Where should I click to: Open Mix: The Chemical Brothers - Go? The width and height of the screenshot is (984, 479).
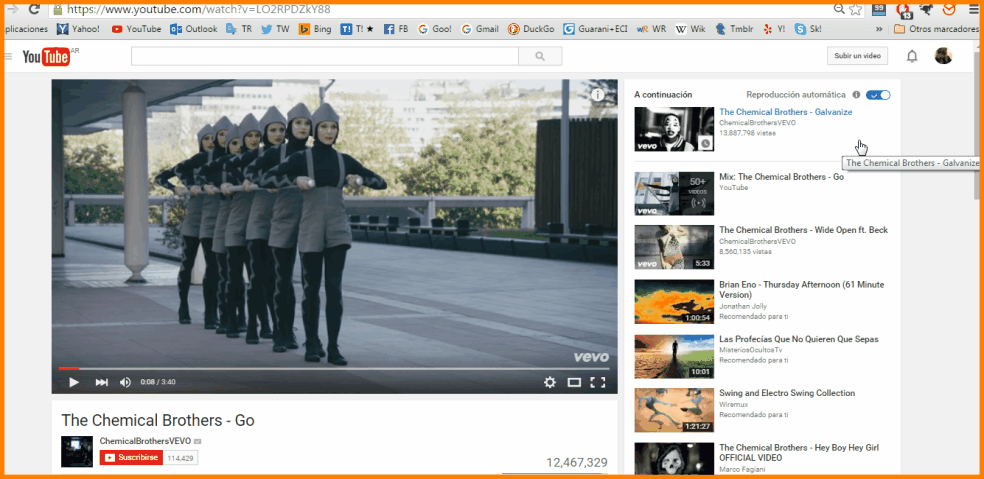pyautogui.click(x=781, y=177)
